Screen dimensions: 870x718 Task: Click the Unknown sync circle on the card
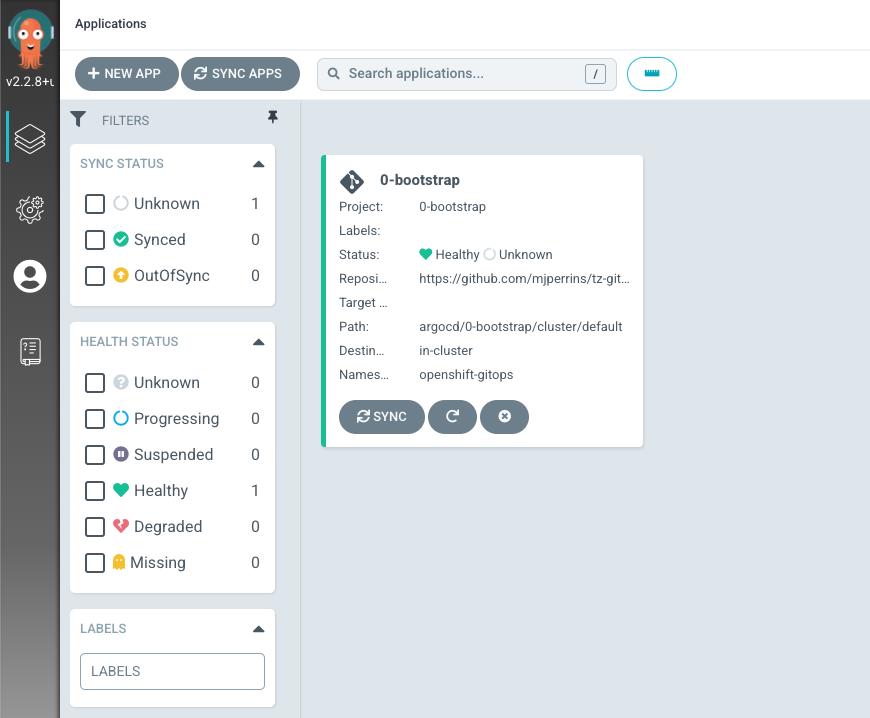point(489,254)
